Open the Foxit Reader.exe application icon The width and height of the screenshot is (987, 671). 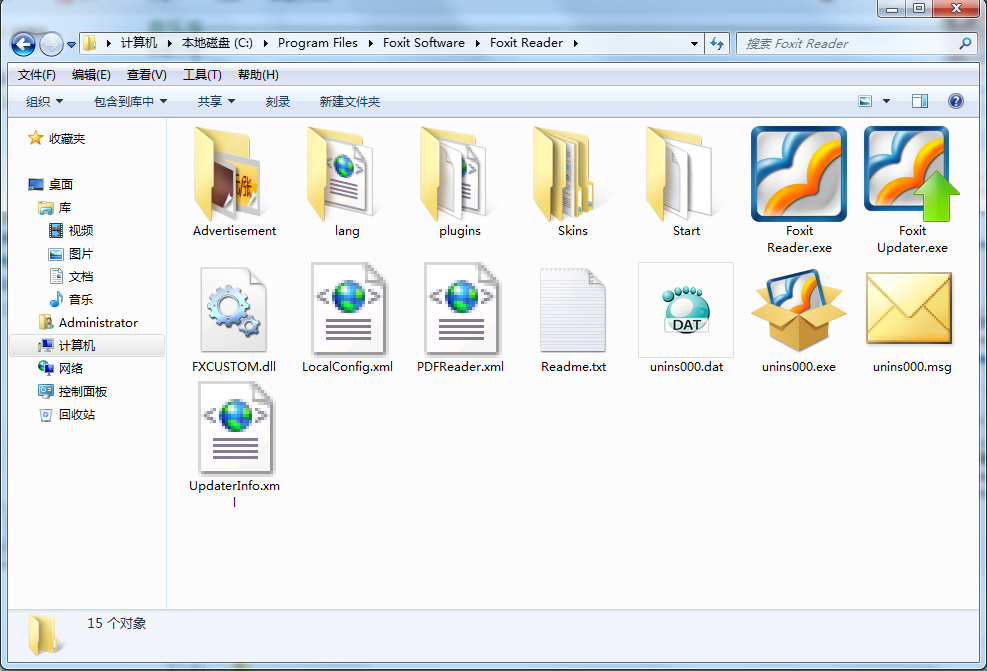coord(798,174)
